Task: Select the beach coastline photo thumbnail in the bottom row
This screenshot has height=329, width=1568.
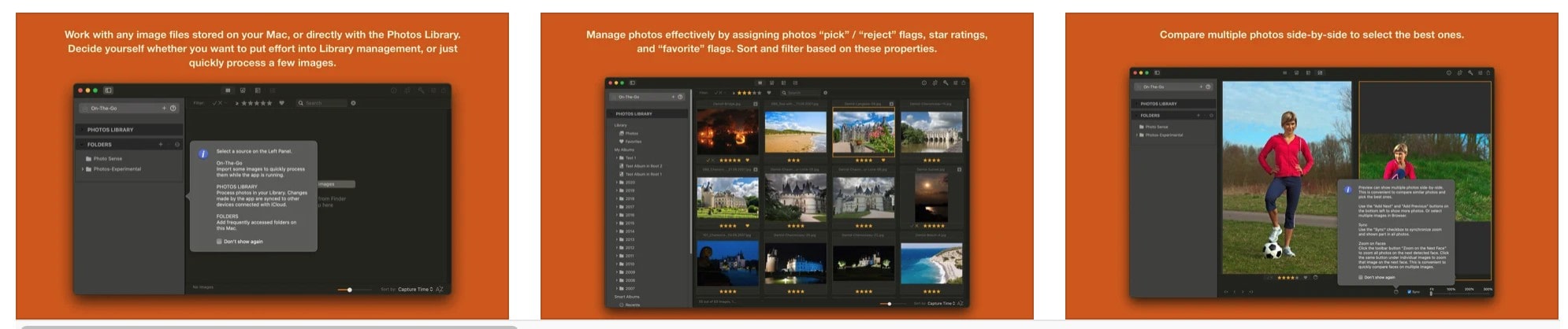Action: click(x=931, y=264)
